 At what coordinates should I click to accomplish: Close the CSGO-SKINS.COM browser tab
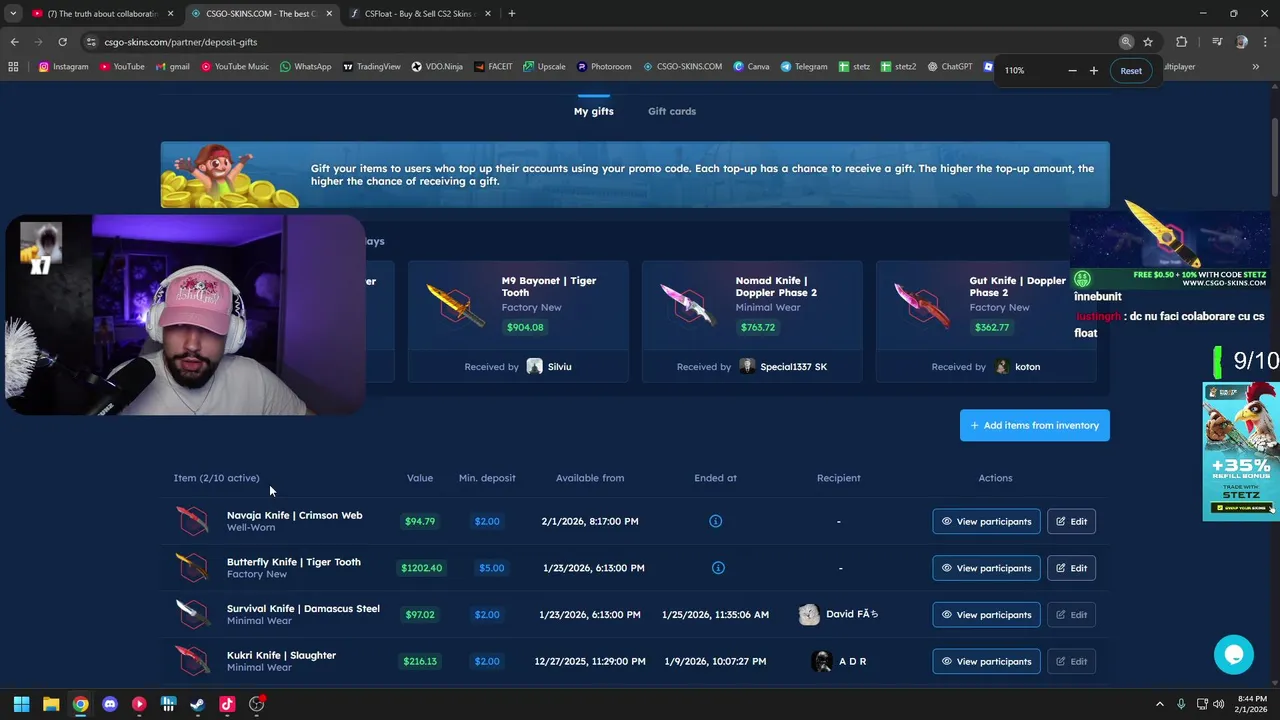pyautogui.click(x=329, y=14)
